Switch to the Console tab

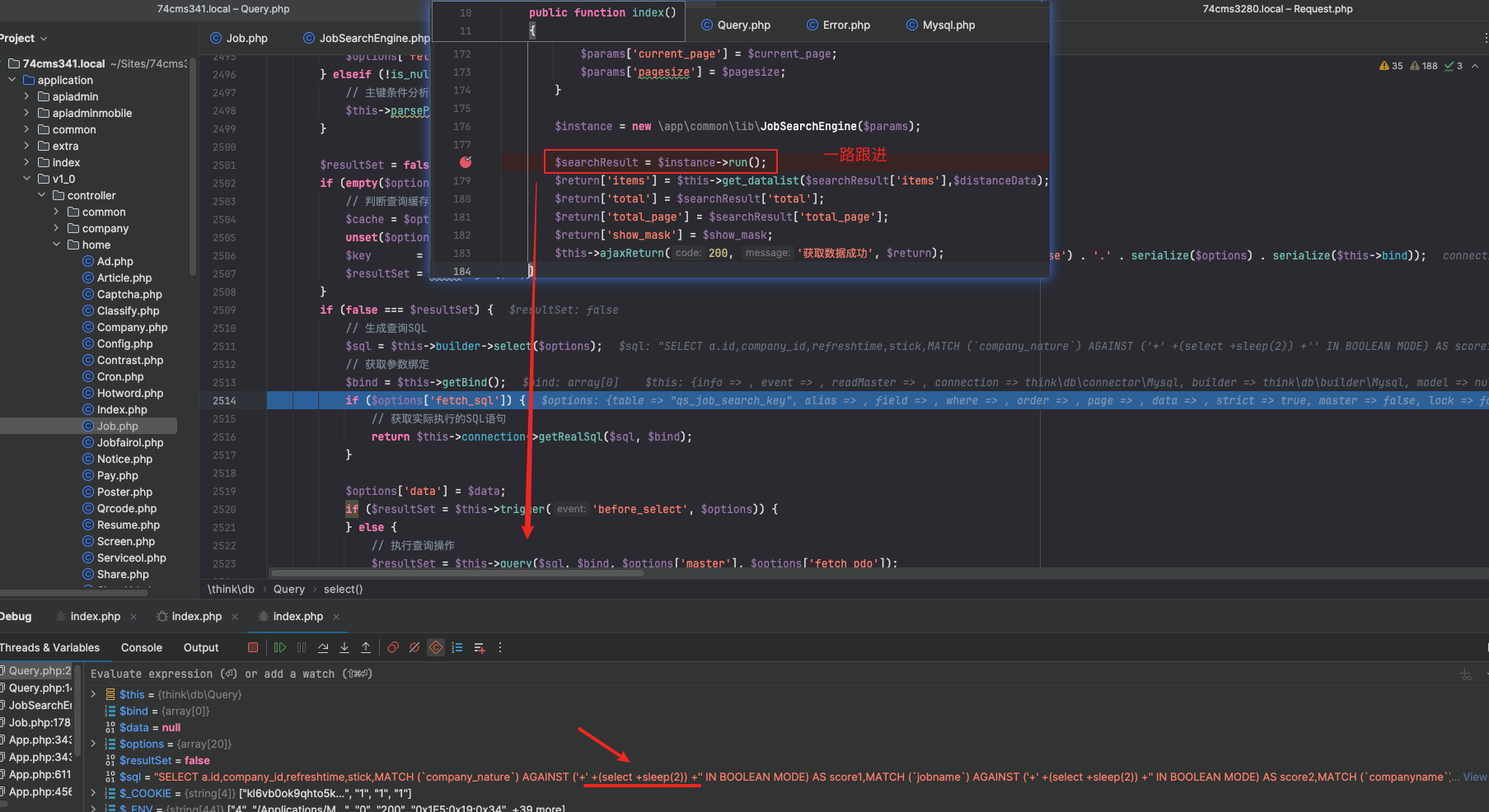[142, 647]
